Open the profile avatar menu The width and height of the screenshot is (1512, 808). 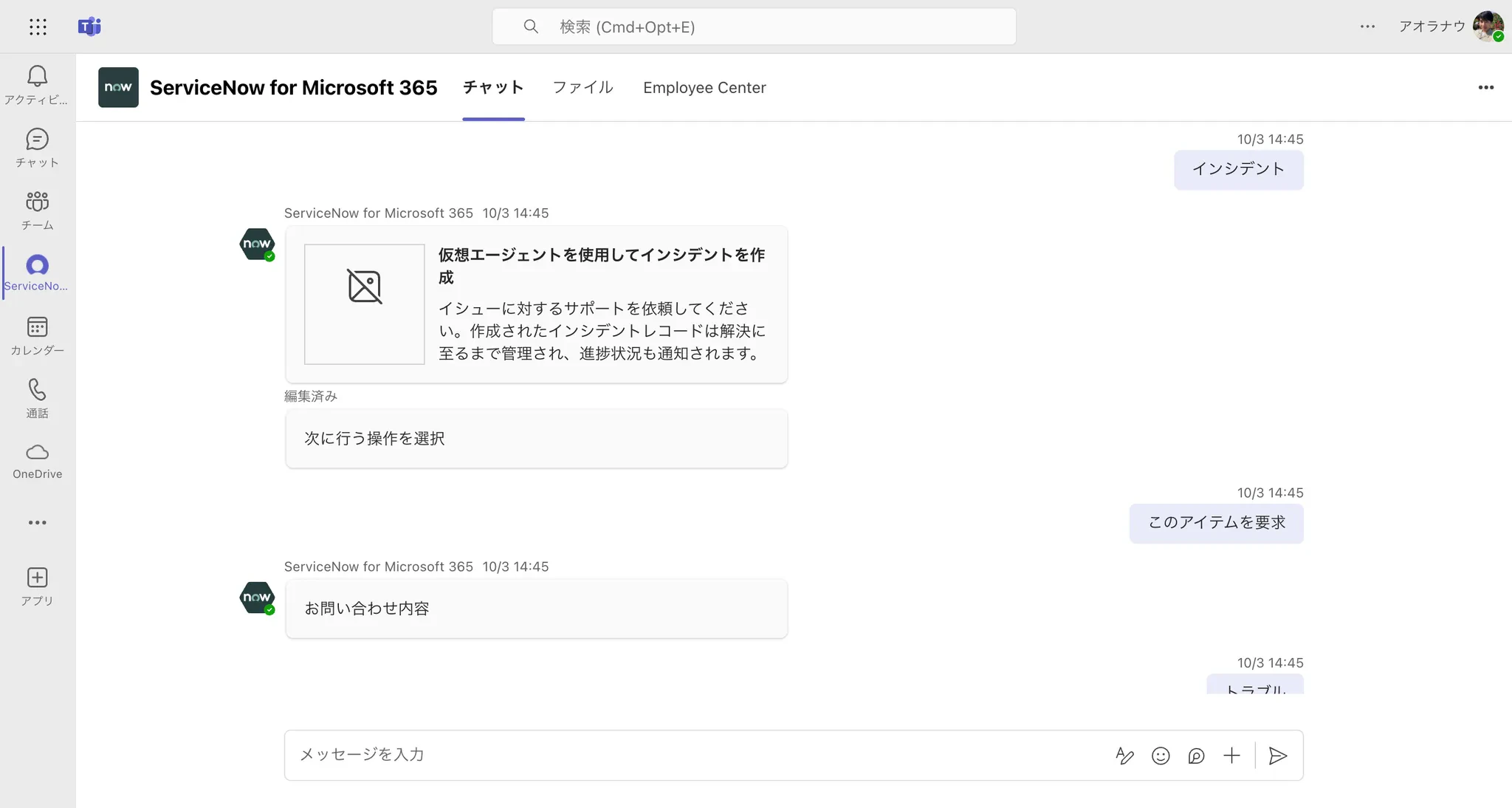1488,27
